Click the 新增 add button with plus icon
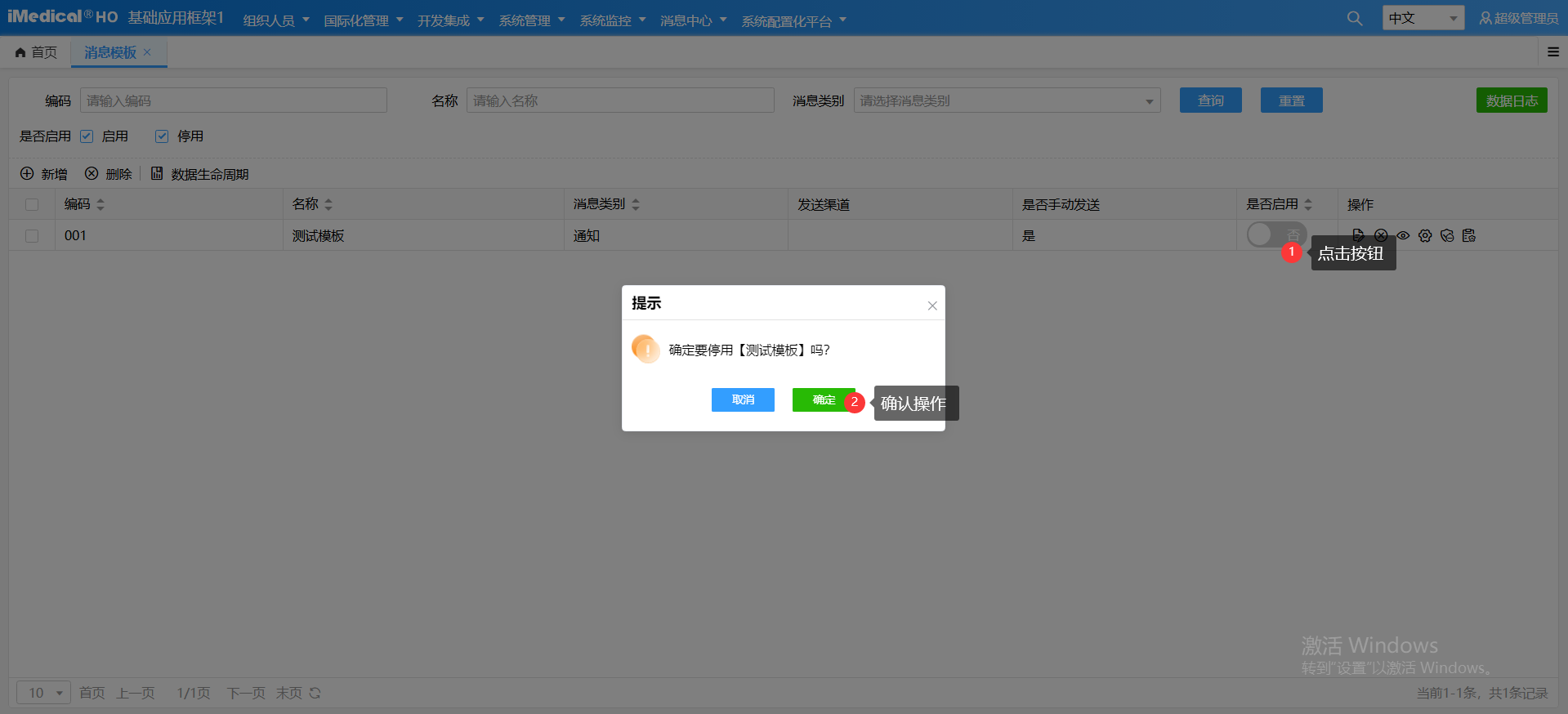This screenshot has width=1568, height=714. [44, 174]
